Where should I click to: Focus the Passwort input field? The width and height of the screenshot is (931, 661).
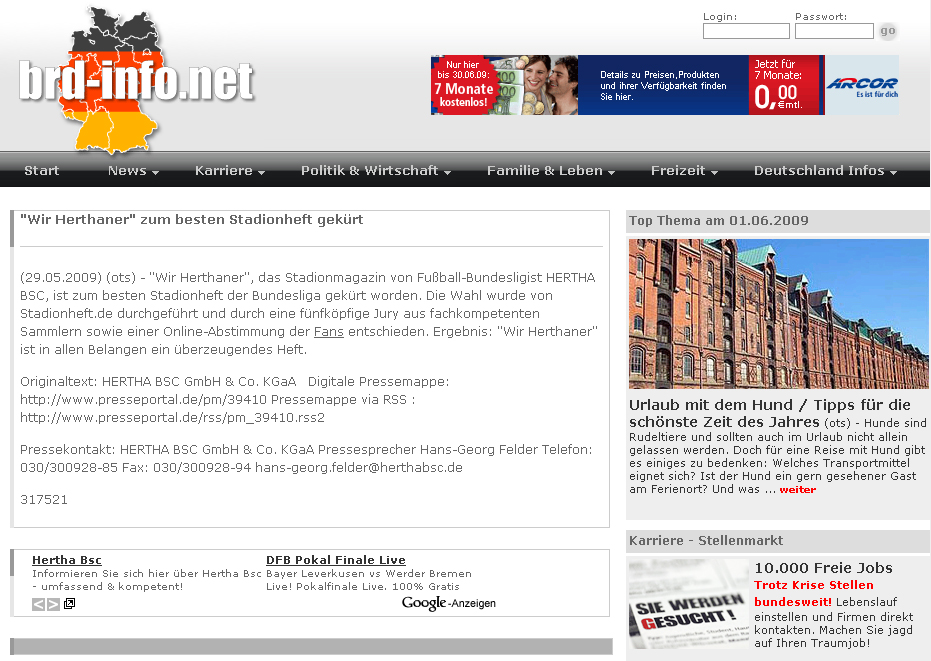point(834,32)
